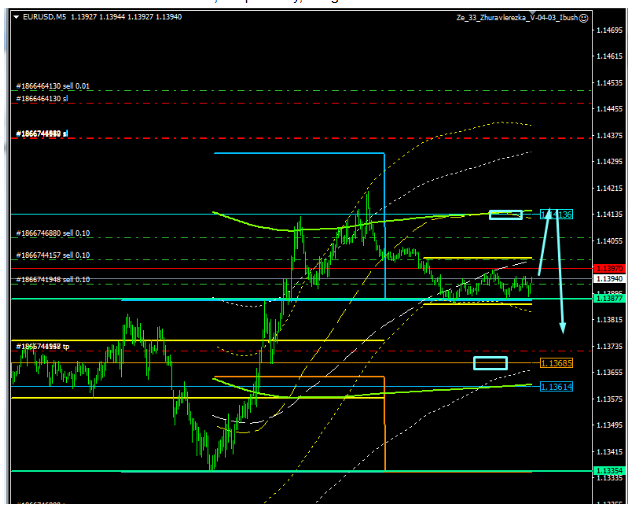636x513 pixels.
Task: Click 1.13655 on the price scale
Action: click(610, 373)
